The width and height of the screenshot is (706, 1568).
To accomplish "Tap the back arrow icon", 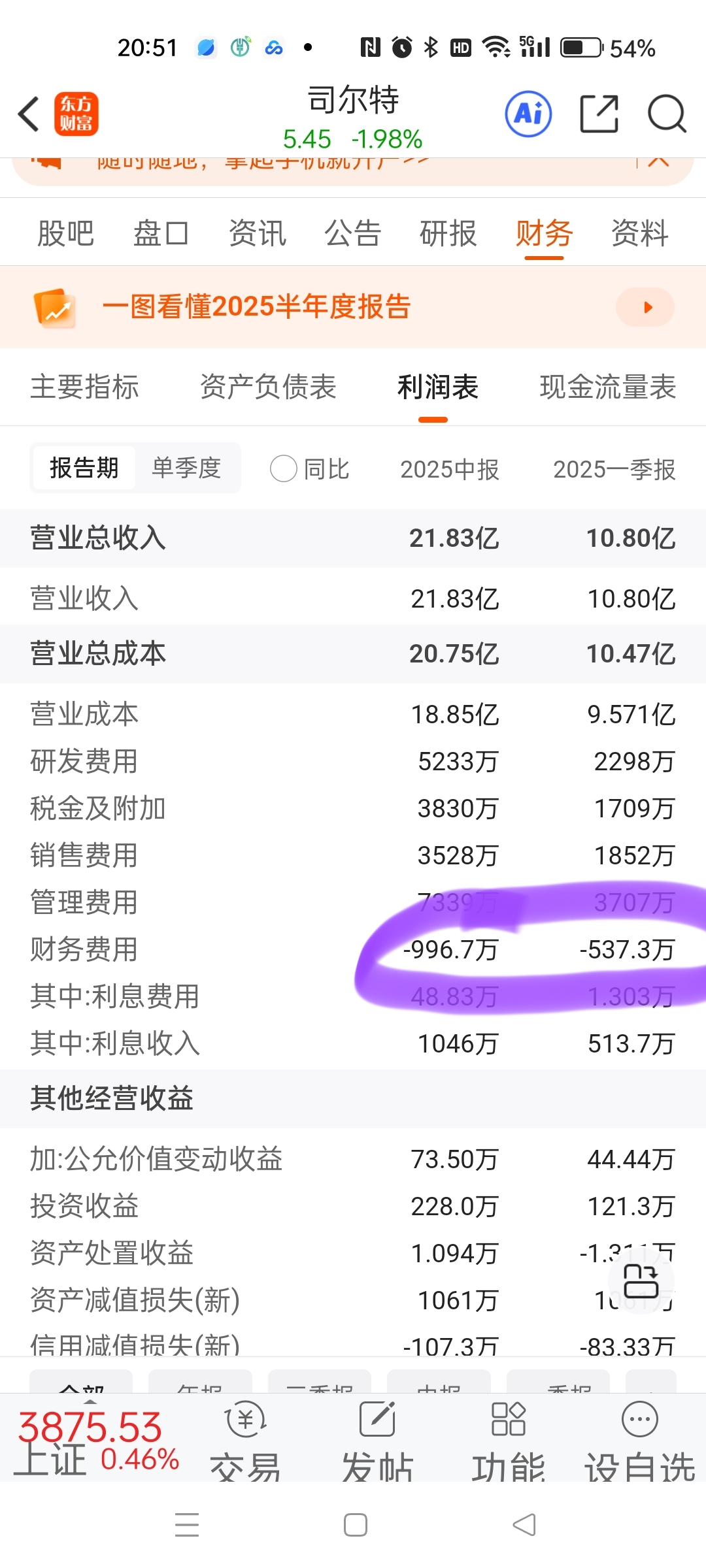I will (x=29, y=114).
